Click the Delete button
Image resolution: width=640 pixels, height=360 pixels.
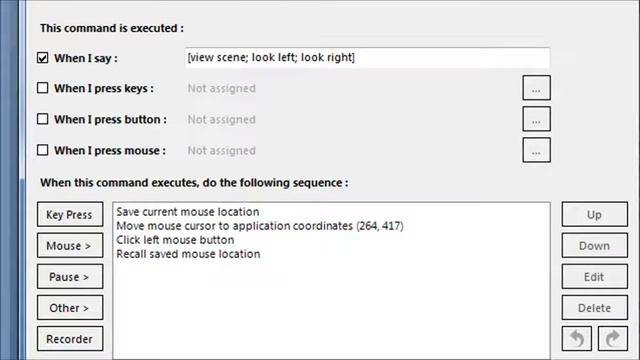[x=595, y=307]
